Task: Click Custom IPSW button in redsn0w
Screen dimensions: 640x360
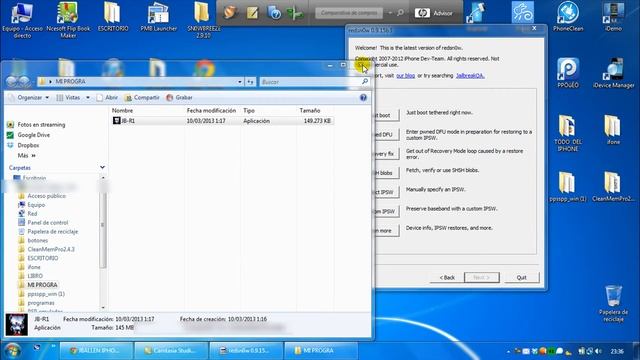Action: pos(386,211)
